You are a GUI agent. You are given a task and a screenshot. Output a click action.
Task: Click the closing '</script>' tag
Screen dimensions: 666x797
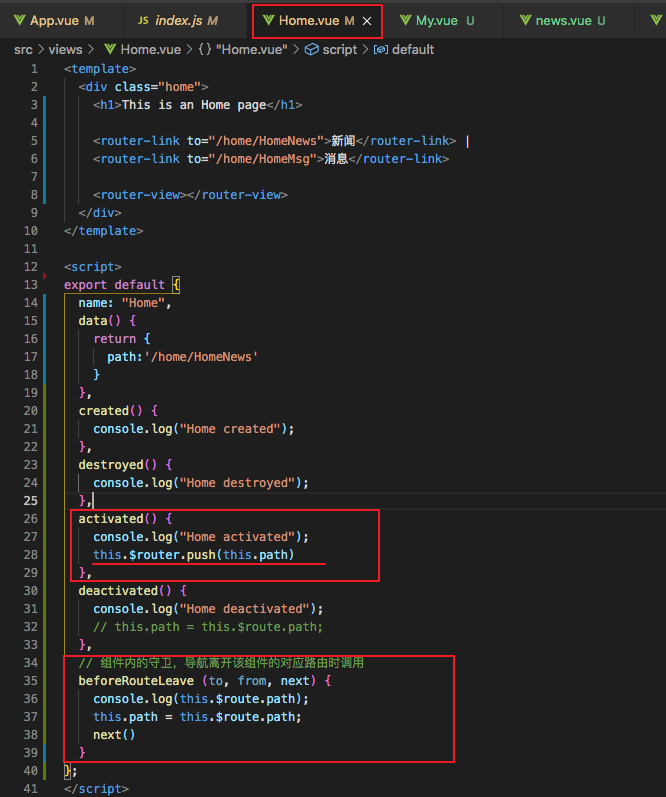click(x=96, y=788)
